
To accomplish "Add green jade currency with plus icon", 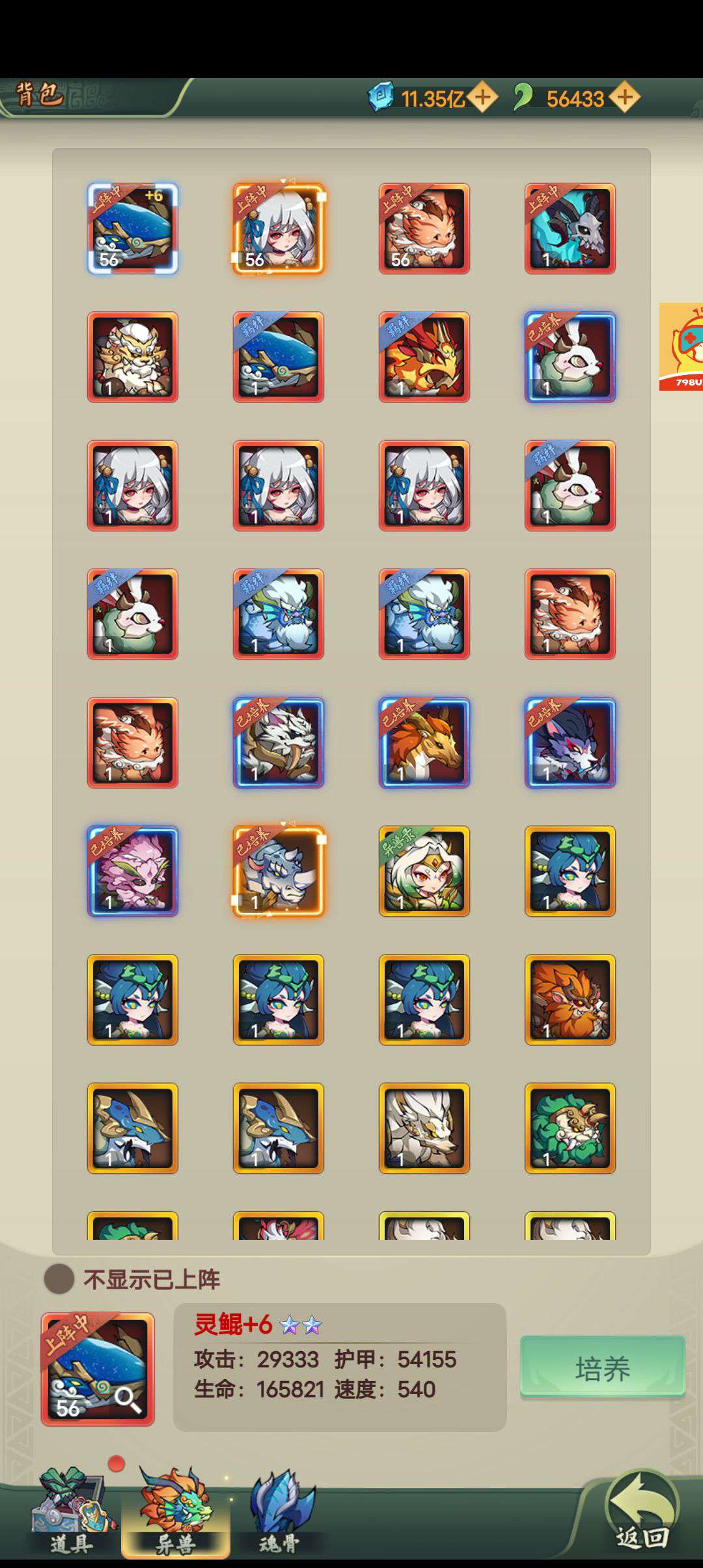I will 625,98.
